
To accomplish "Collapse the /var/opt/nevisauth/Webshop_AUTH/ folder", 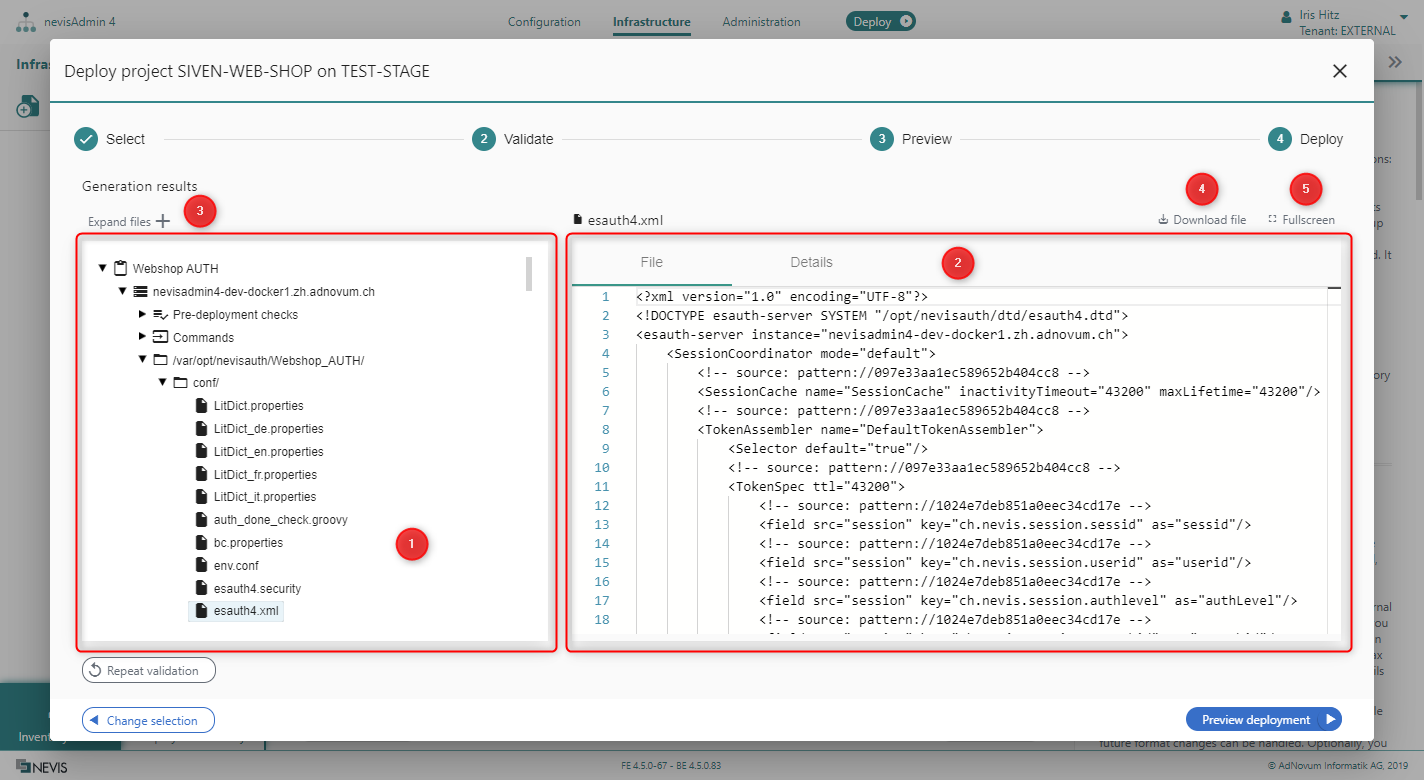I will coord(142,360).
